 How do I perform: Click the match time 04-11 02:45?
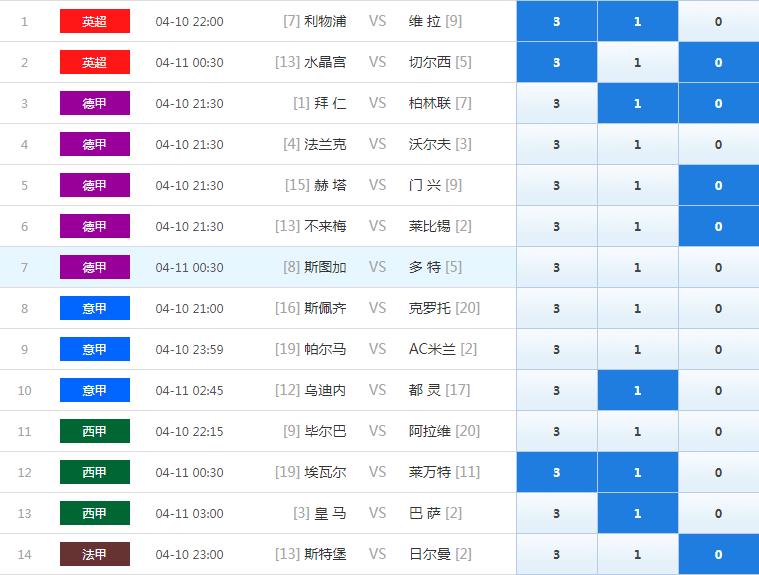coord(189,391)
